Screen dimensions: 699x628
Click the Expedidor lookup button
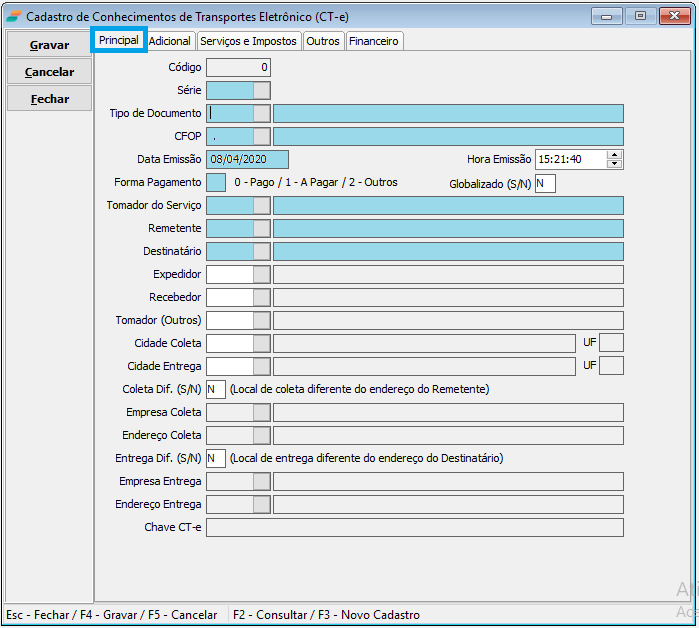click(x=262, y=274)
